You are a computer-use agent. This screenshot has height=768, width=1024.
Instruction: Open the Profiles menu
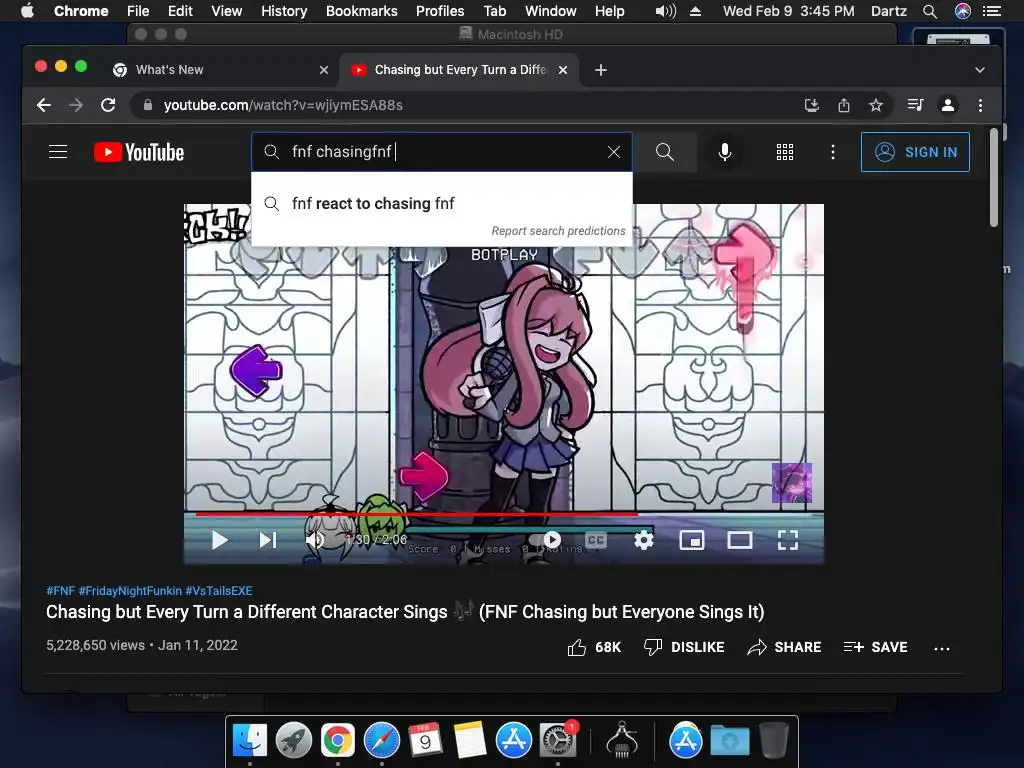(440, 11)
